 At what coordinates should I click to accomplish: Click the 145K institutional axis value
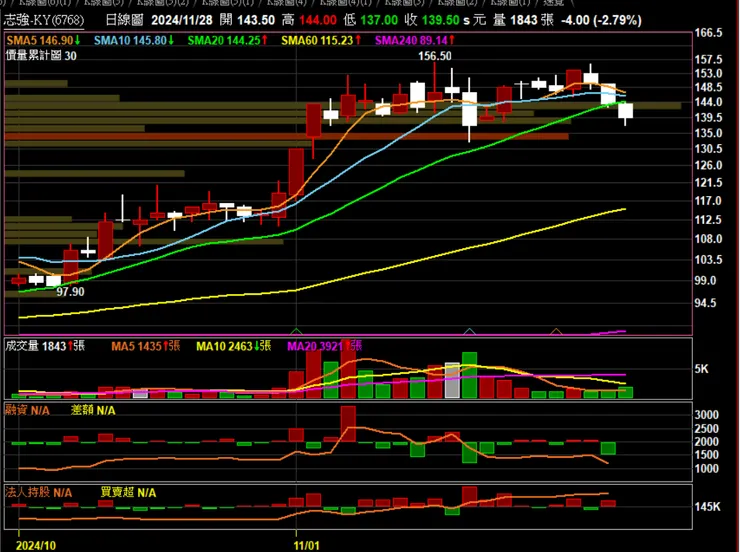[x=707, y=507]
